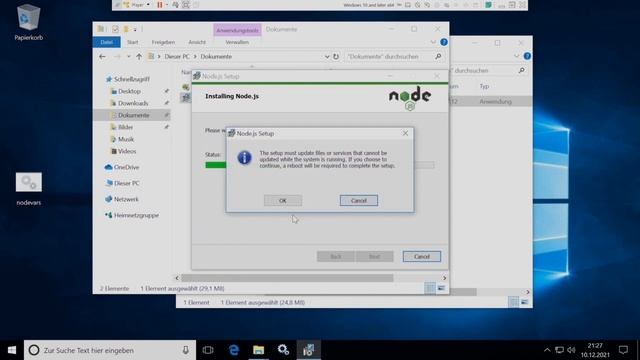Click the Quick Access Toolbar dropdown arrow
The width and height of the screenshot is (640, 360).
pos(135,29)
